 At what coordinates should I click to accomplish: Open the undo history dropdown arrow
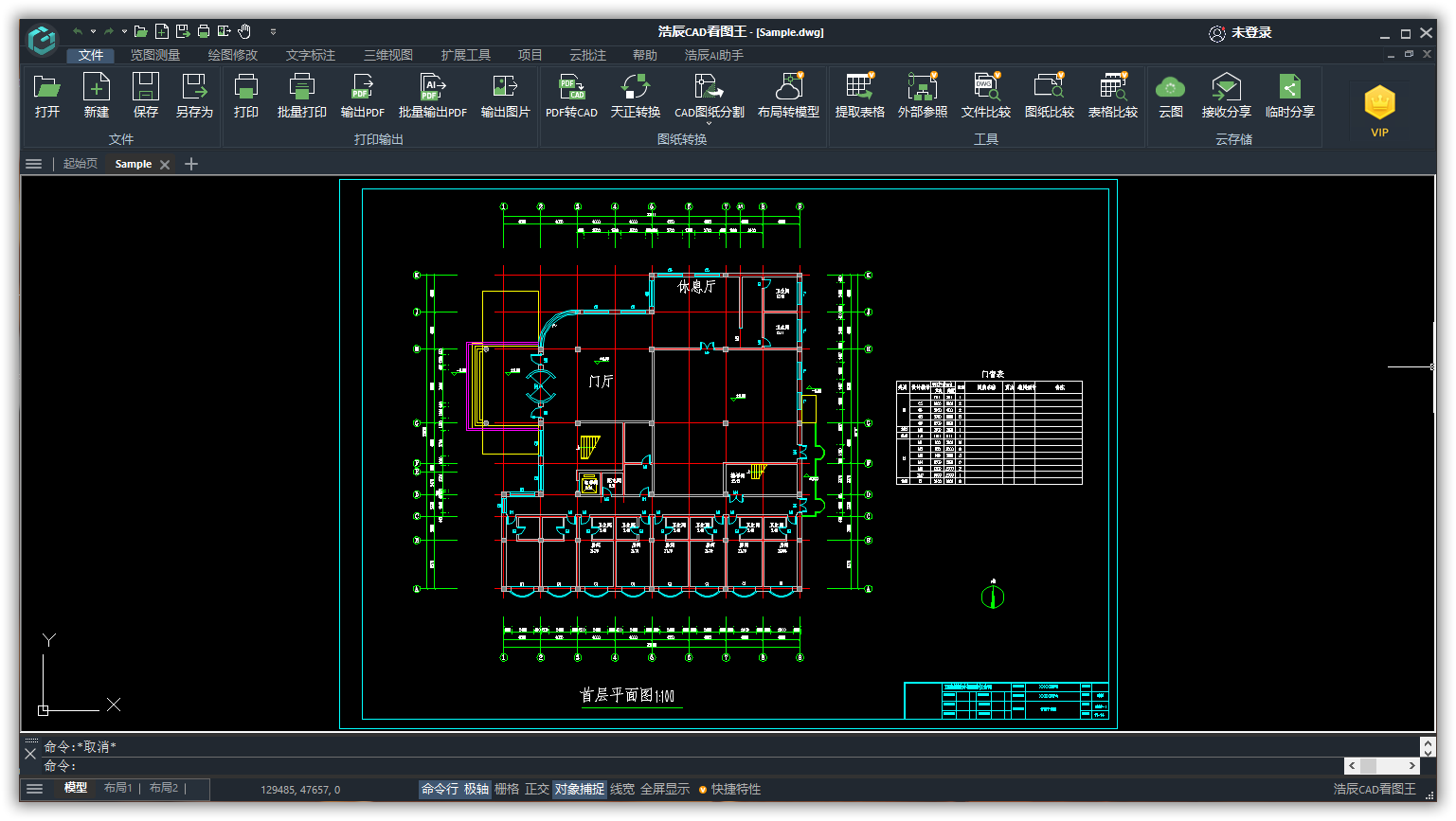tap(93, 32)
